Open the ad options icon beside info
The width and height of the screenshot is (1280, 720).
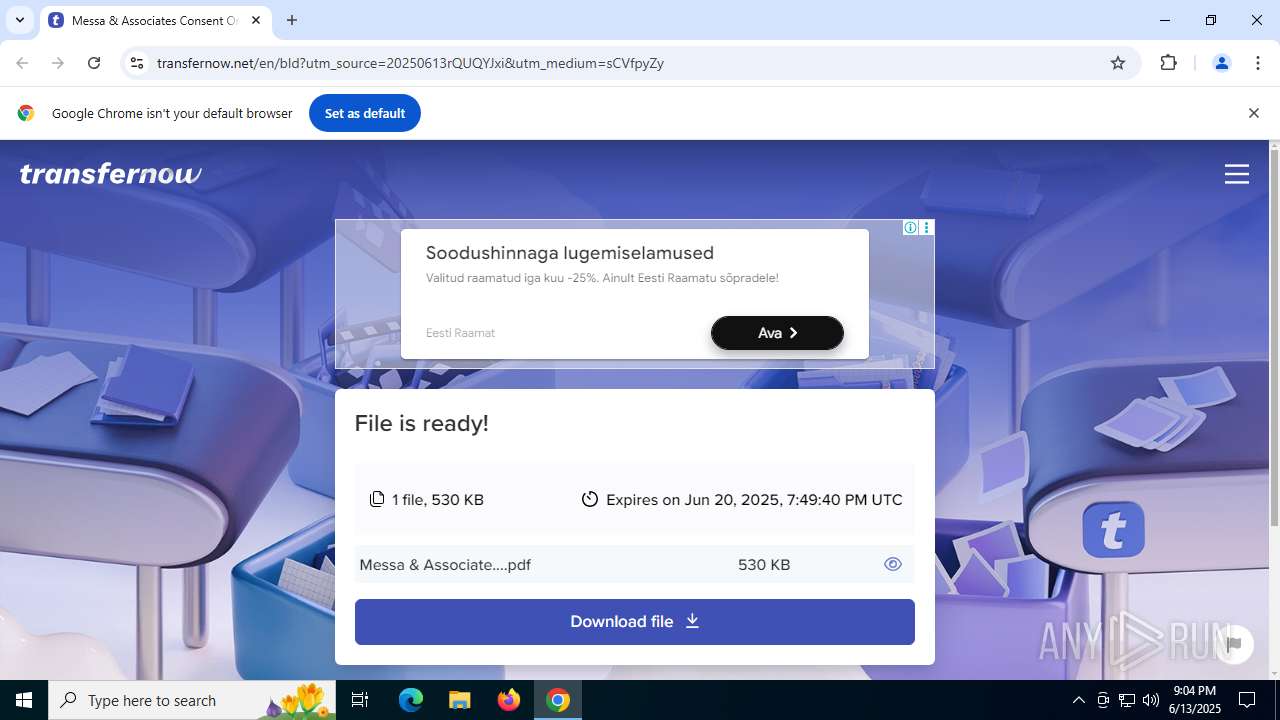926,228
